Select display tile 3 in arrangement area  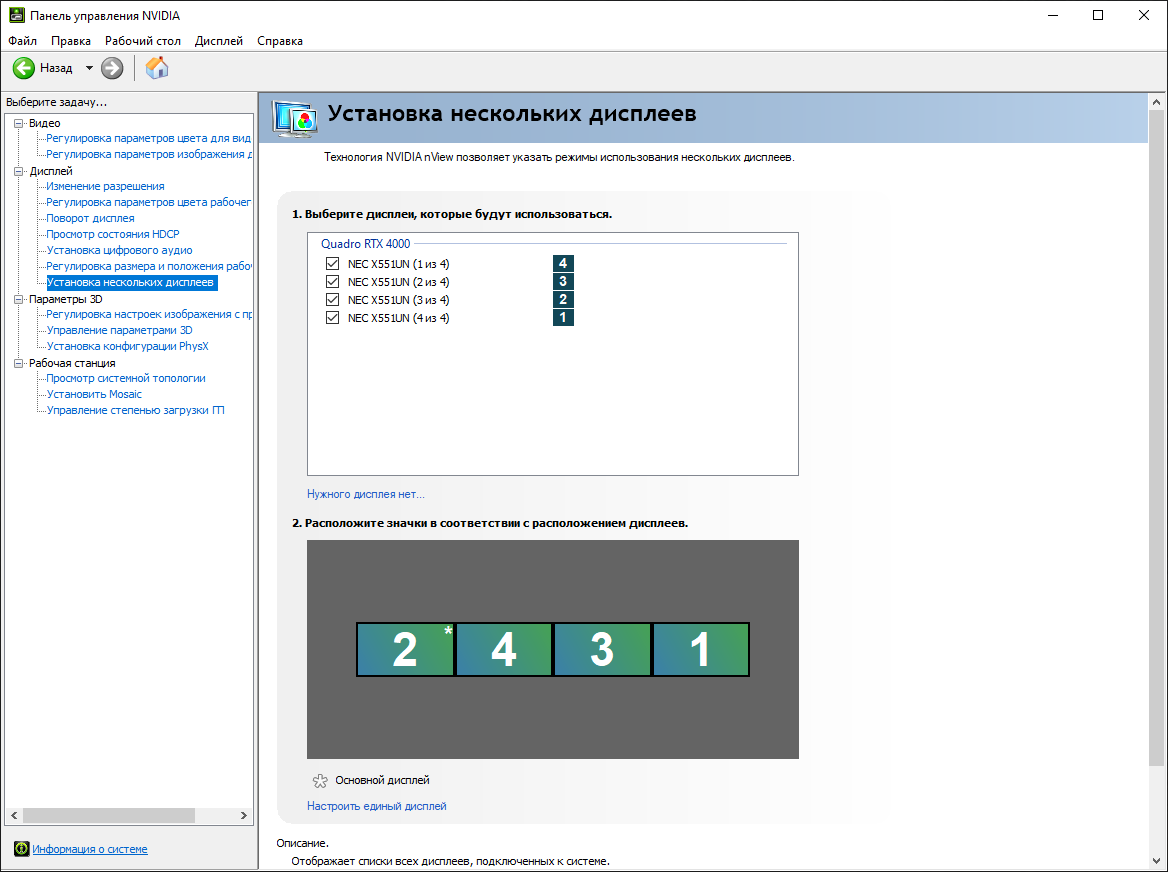coord(602,649)
